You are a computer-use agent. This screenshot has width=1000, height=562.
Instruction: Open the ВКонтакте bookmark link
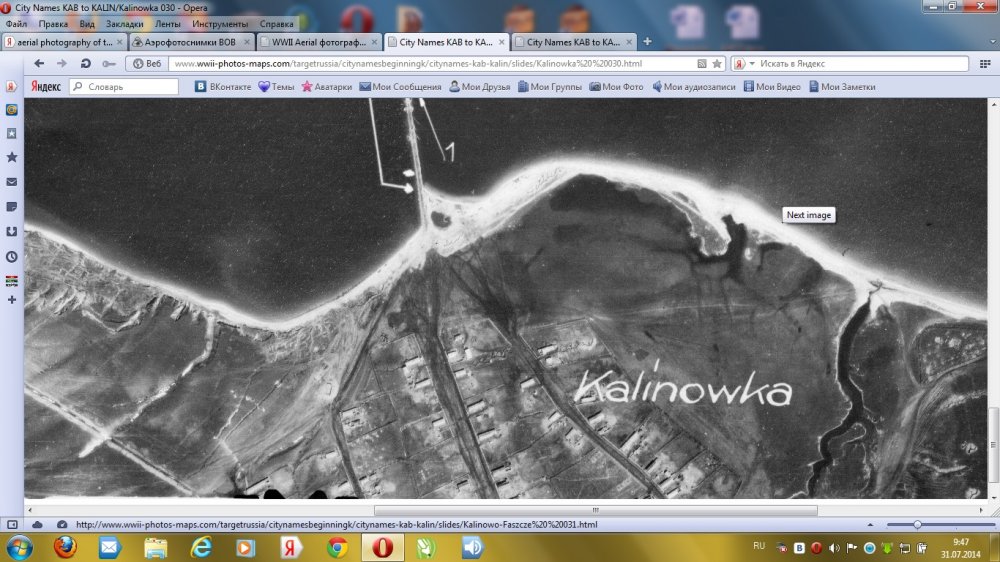(223, 87)
